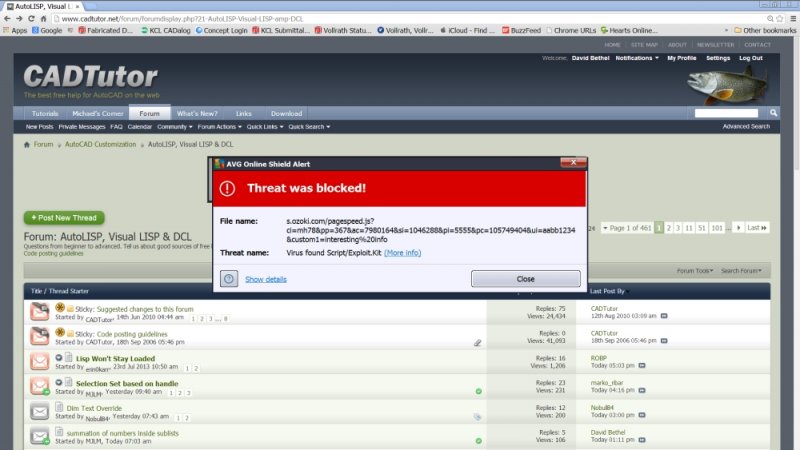Click the Post New Thread button
The width and height of the screenshot is (800, 450).
click(x=64, y=218)
